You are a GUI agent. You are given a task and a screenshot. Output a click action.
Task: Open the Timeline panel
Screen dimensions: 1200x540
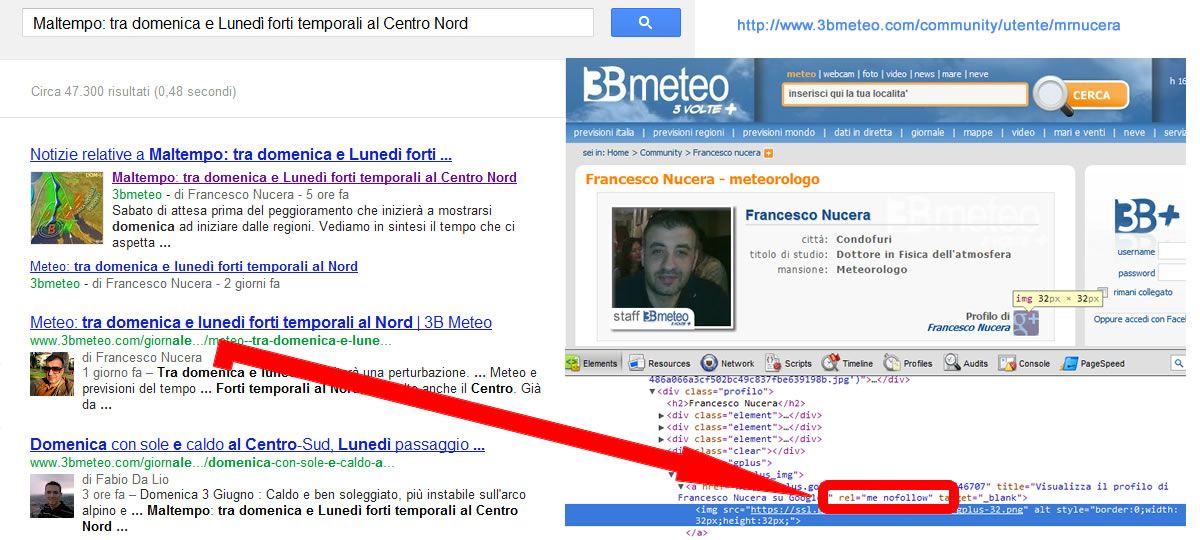point(848,364)
